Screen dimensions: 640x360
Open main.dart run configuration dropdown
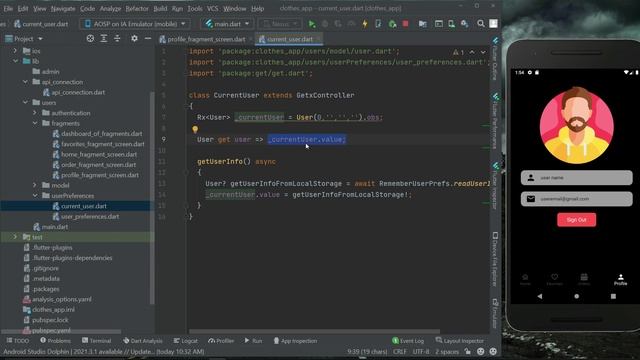[228, 24]
